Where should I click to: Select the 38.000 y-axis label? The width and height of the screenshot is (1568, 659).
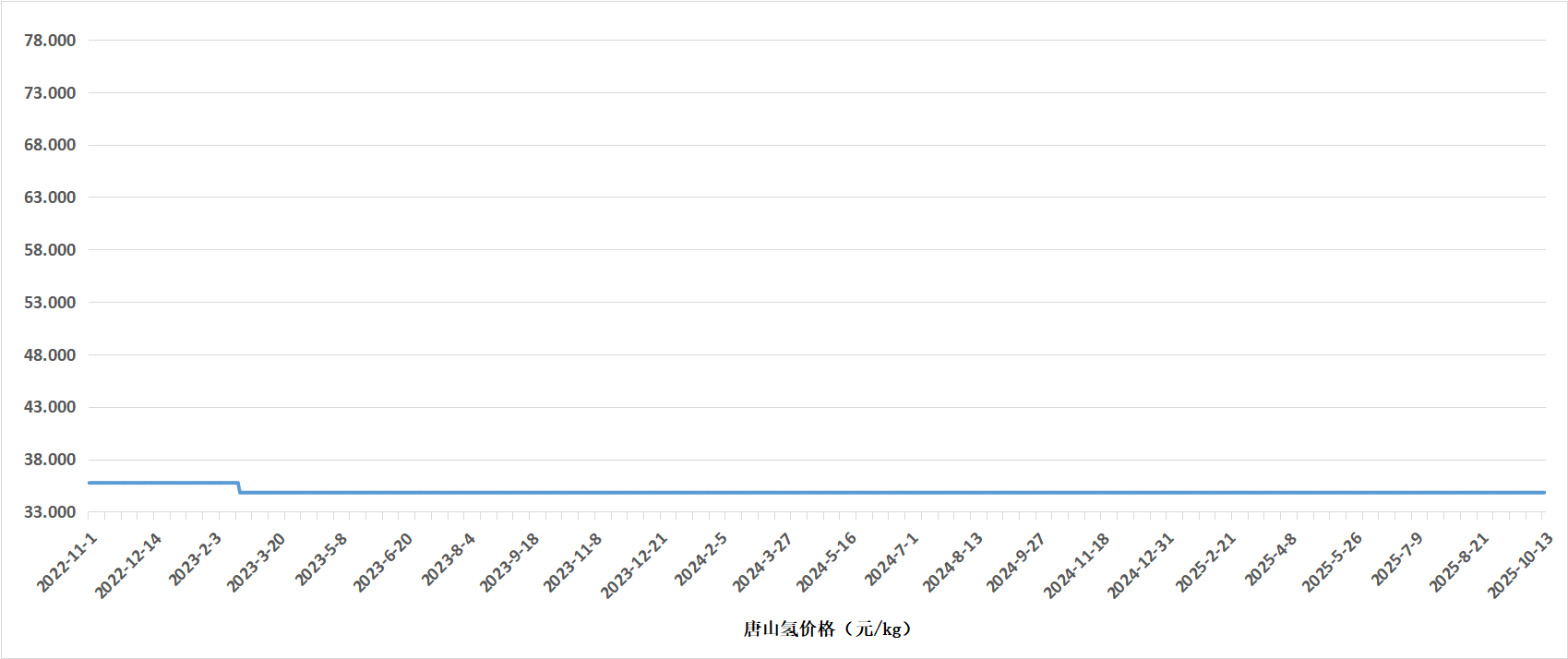tap(50, 460)
